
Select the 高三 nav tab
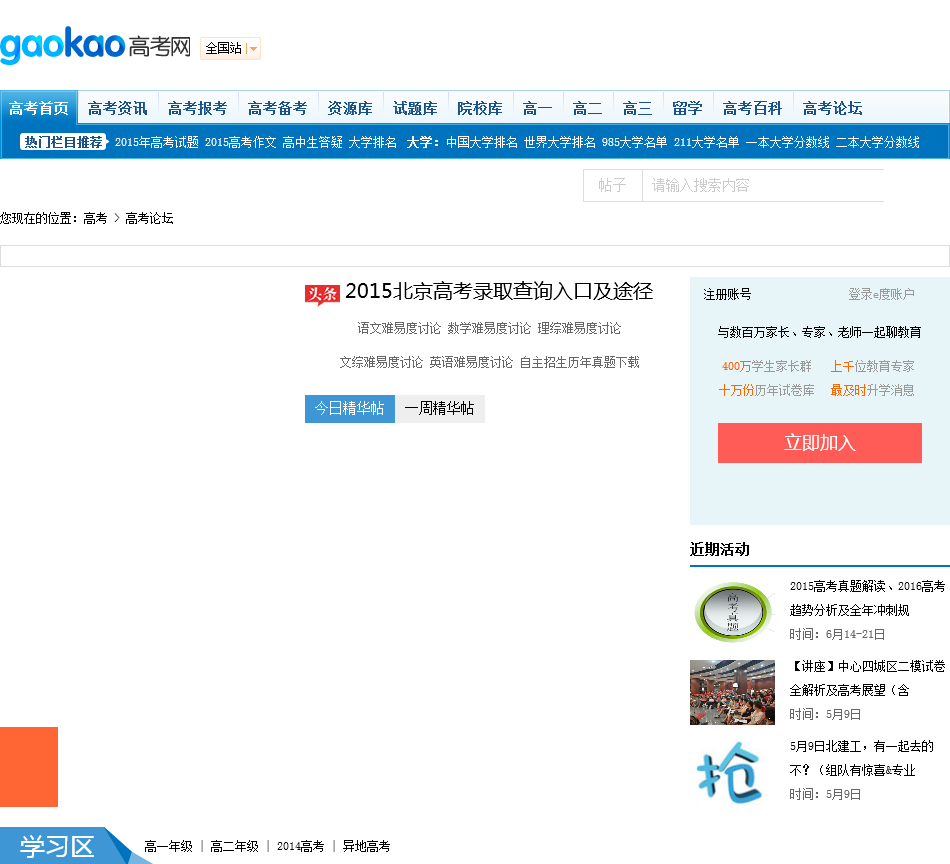point(637,108)
